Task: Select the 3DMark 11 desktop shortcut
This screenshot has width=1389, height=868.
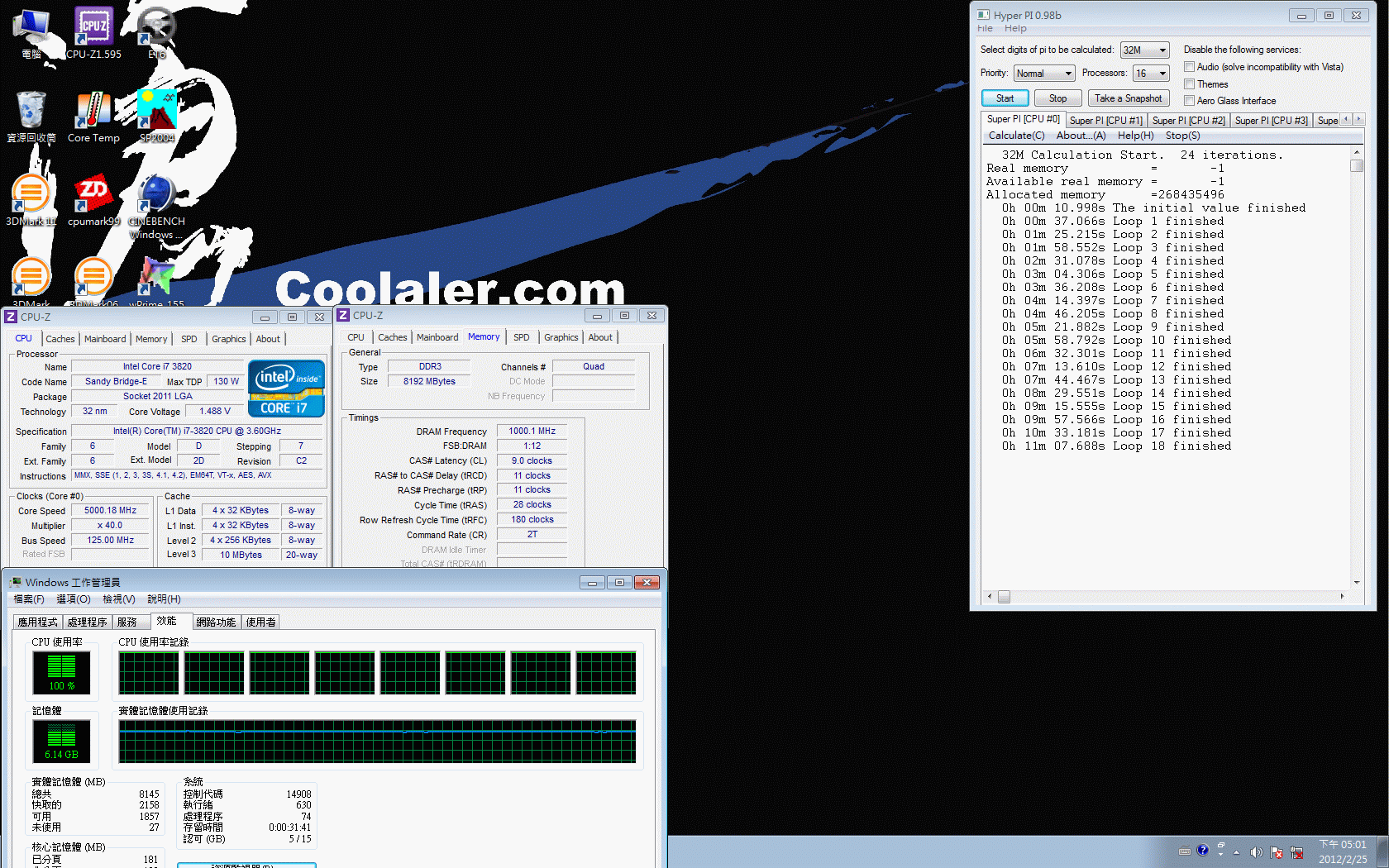Action: pyautogui.click(x=31, y=200)
